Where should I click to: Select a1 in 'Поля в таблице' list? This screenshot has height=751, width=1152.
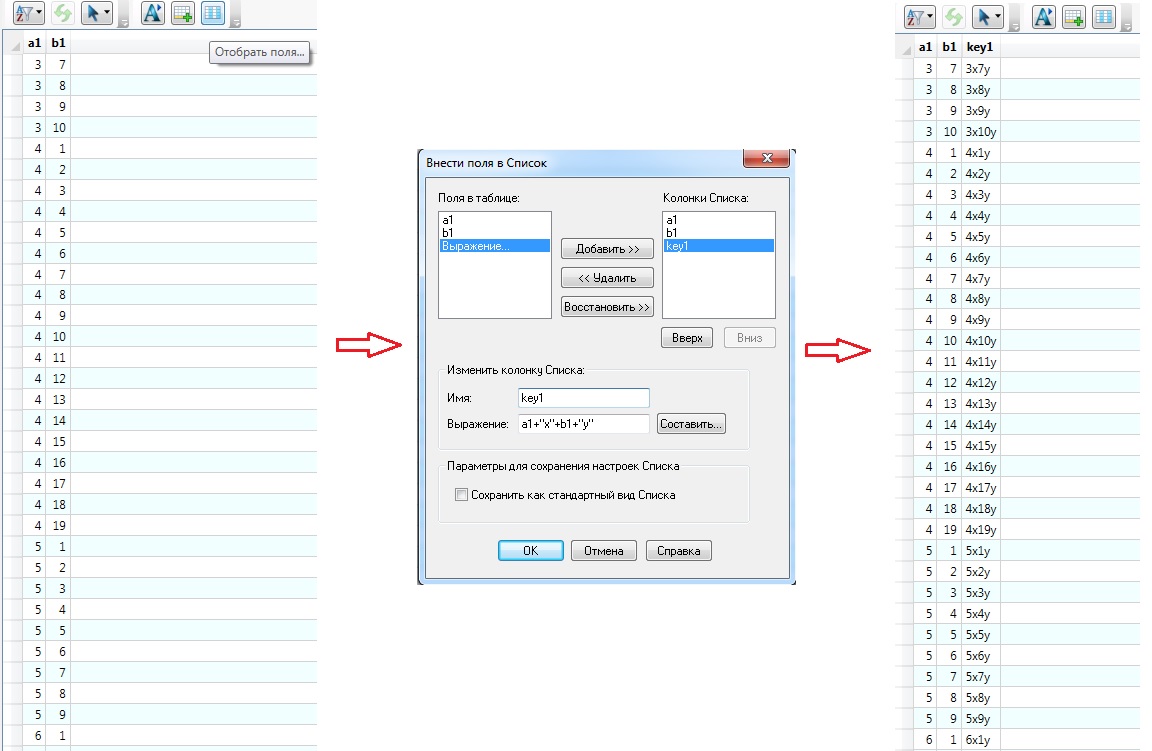(494, 220)
